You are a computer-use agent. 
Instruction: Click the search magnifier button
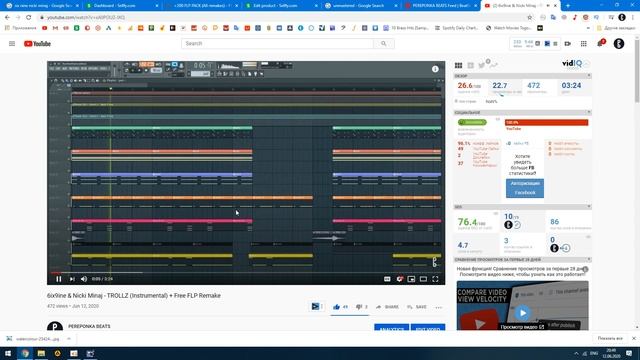pos(384,44)
